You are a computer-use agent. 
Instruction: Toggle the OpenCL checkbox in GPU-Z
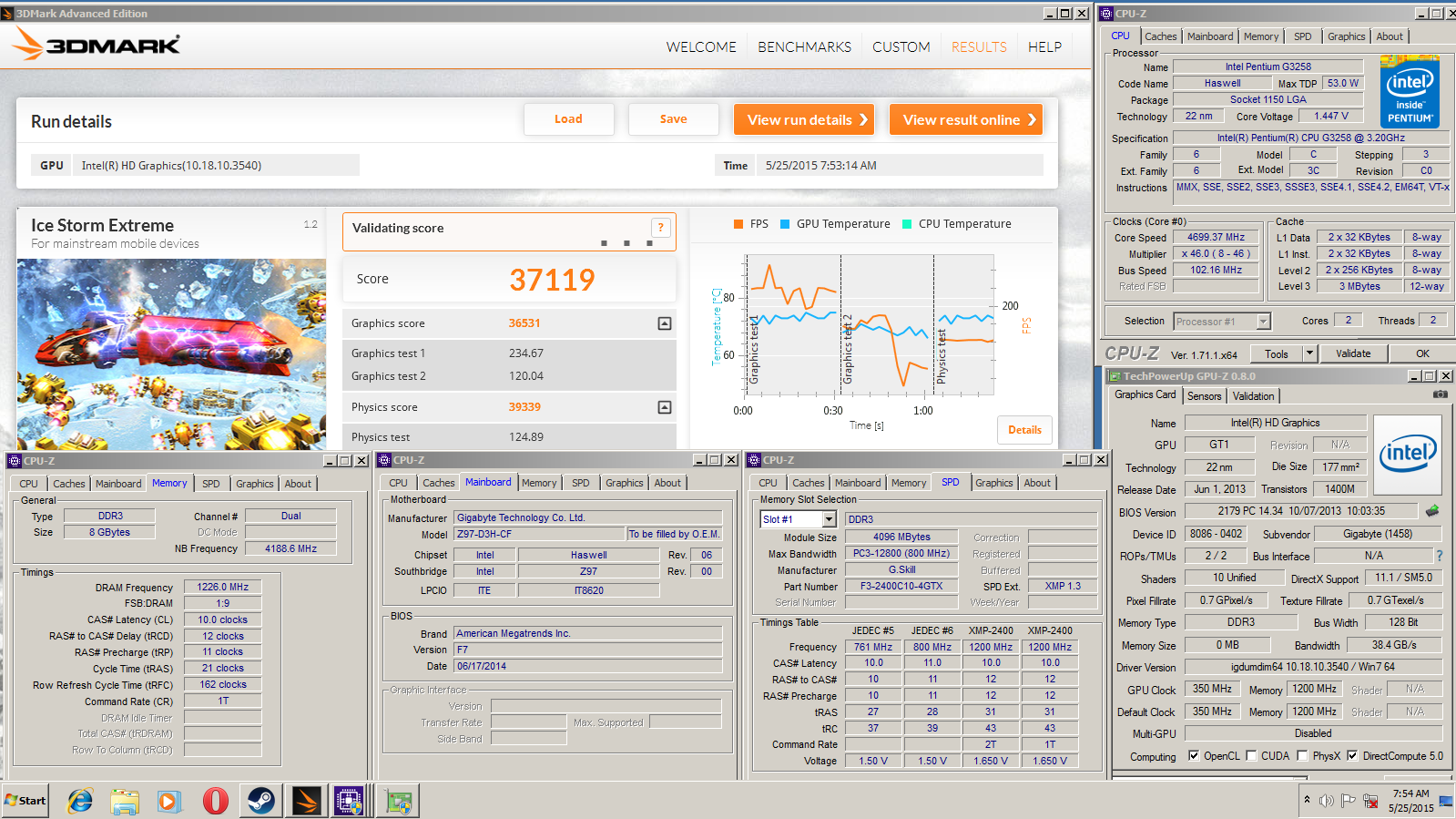1194,755
